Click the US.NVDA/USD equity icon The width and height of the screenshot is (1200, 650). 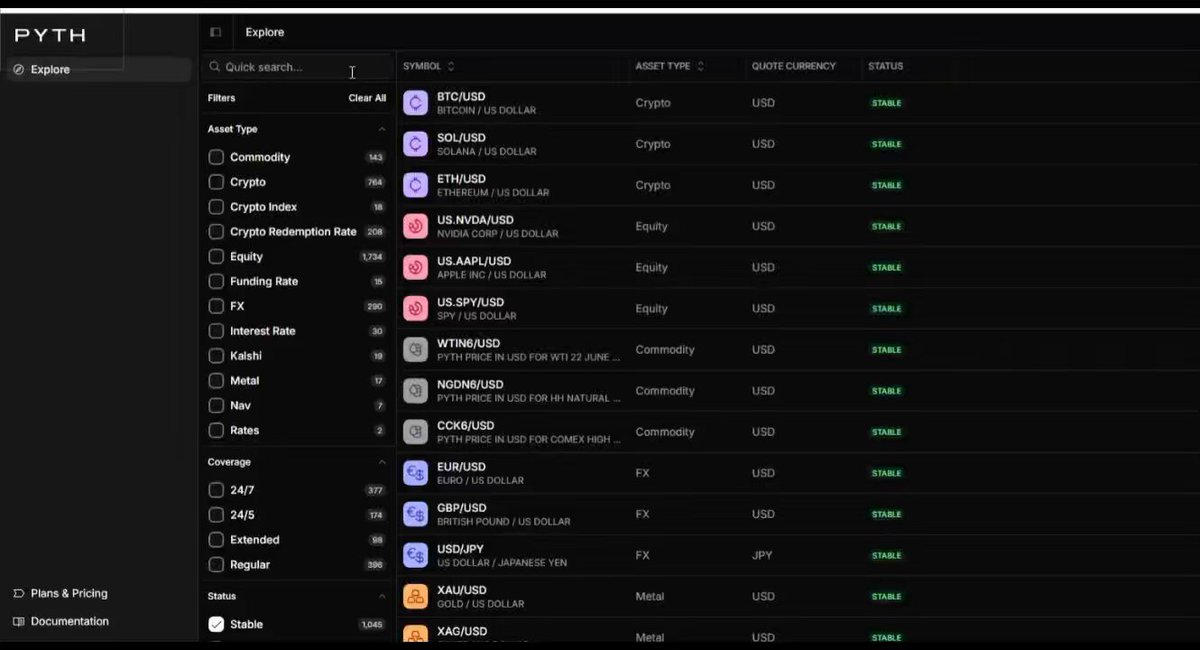[416, 226]
